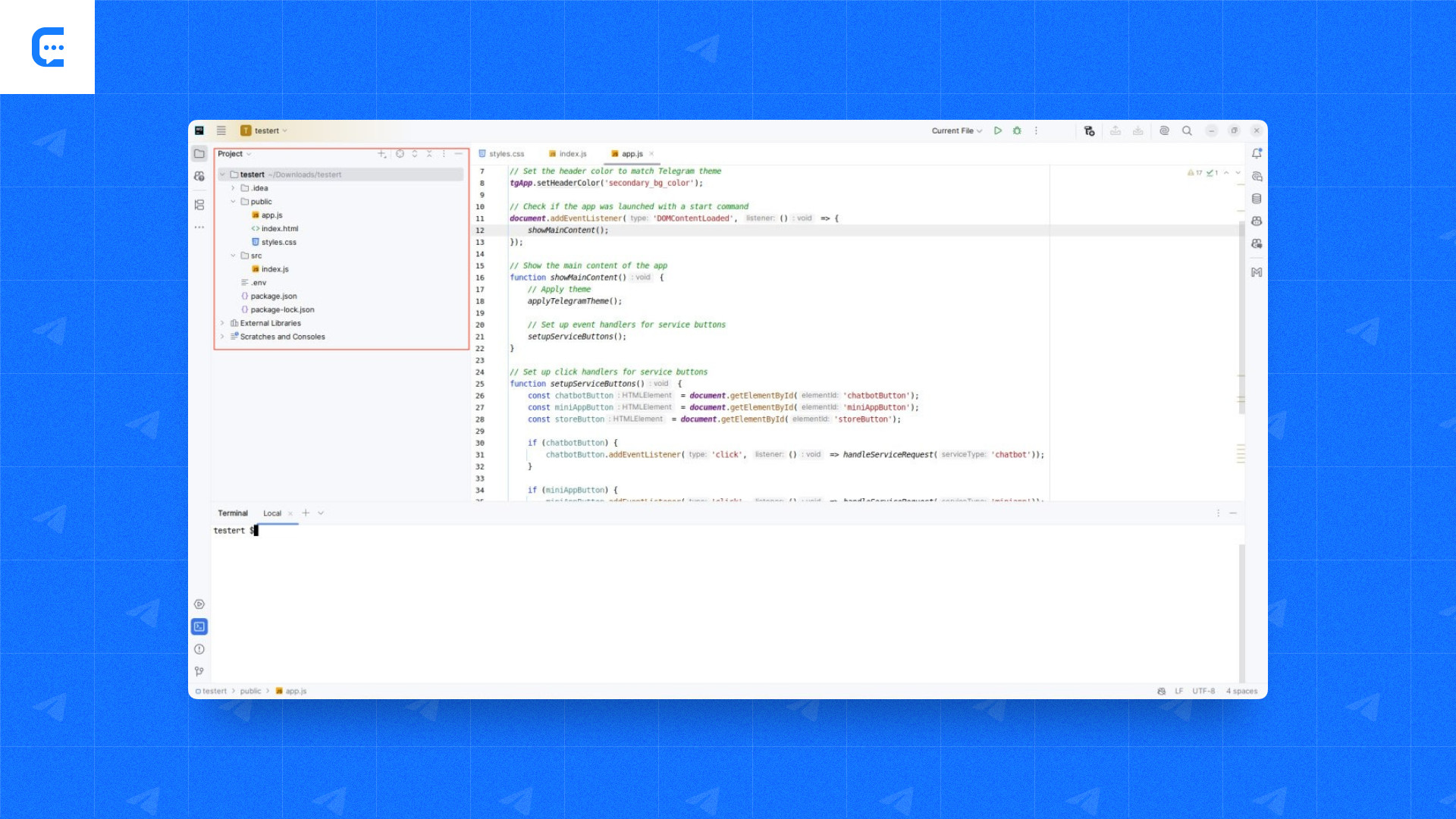Expand the External Libraries node
Screen dimensions: 1456x819
point(222,323)
